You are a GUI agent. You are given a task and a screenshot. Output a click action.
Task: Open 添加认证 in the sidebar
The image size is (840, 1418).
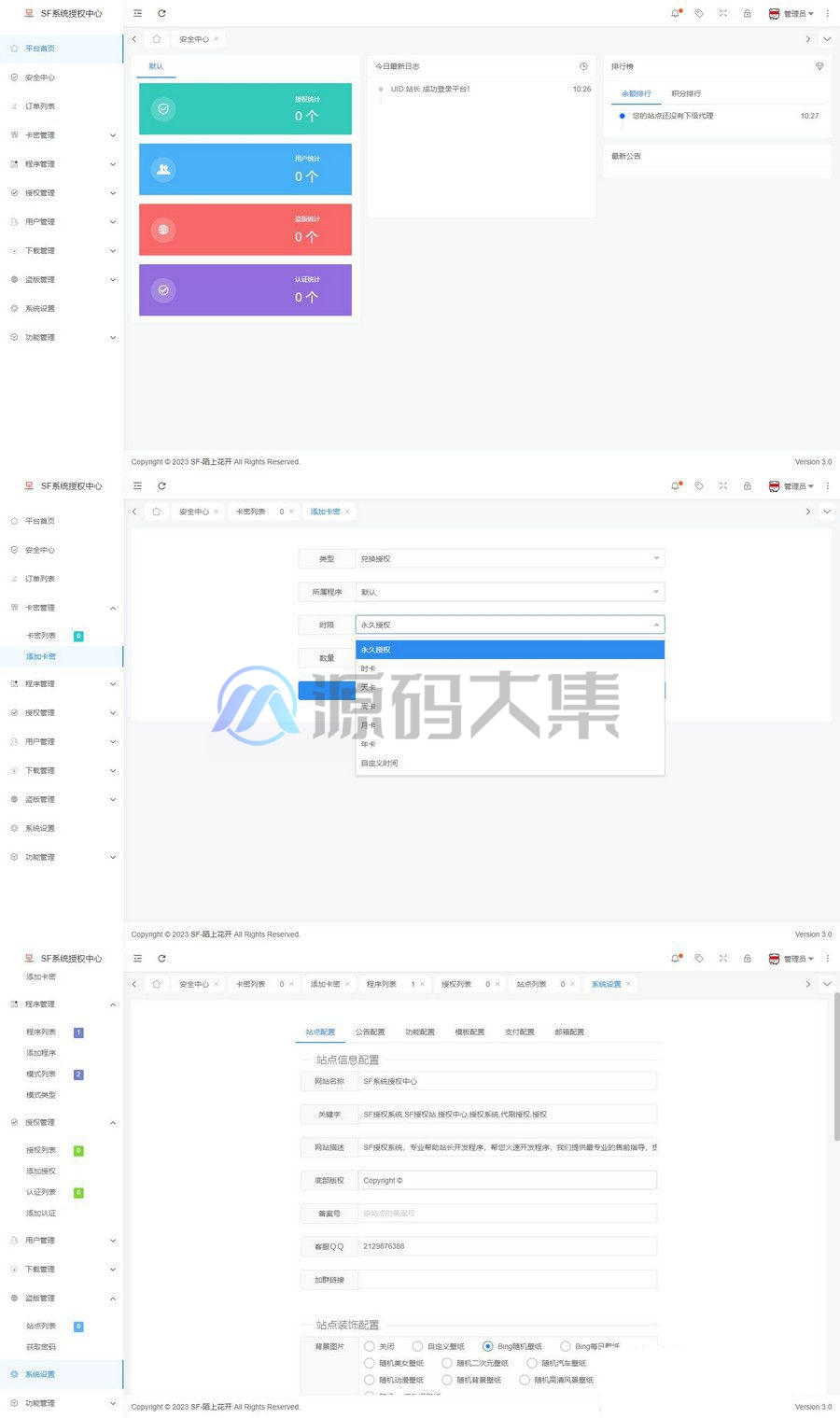click(41, 1214)
